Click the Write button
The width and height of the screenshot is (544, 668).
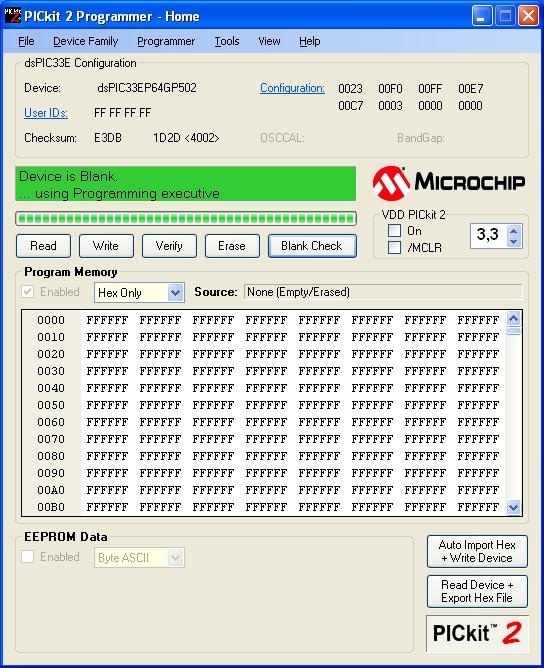coord(106,246)
